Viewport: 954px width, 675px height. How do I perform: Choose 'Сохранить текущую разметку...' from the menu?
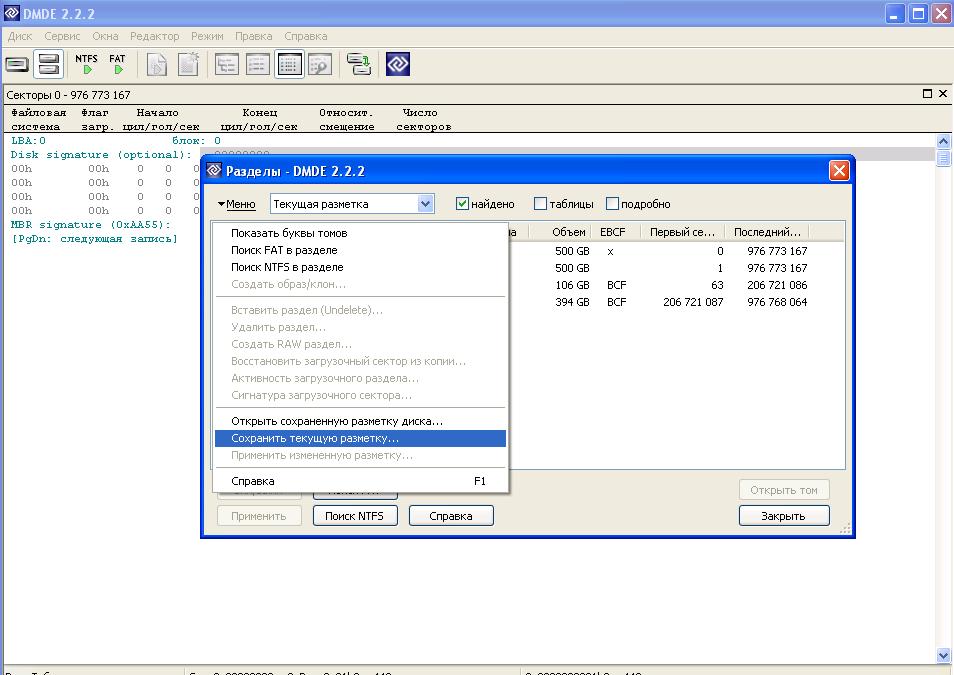(x=315, y=438)
